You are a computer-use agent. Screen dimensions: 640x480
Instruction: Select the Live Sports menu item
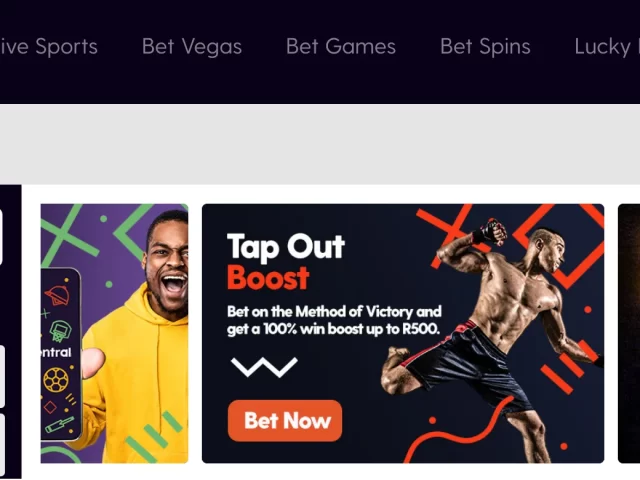49,47
